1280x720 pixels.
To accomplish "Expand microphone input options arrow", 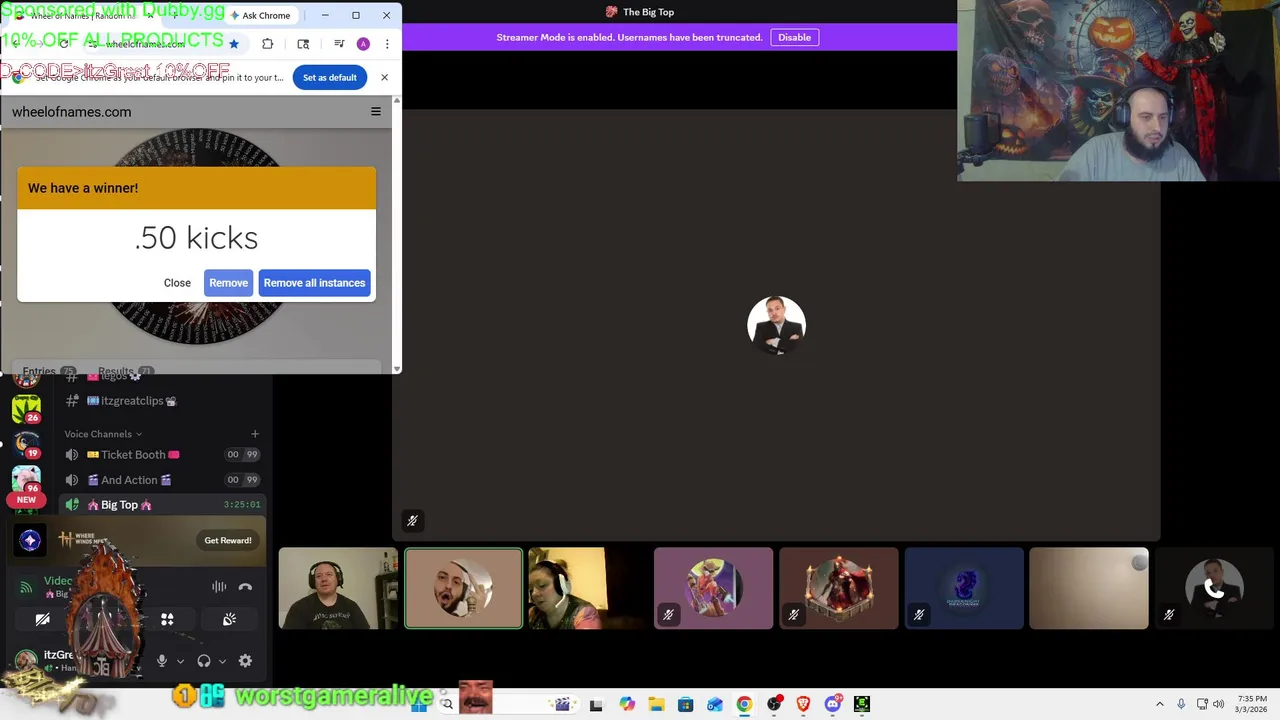I will (180, 661).
